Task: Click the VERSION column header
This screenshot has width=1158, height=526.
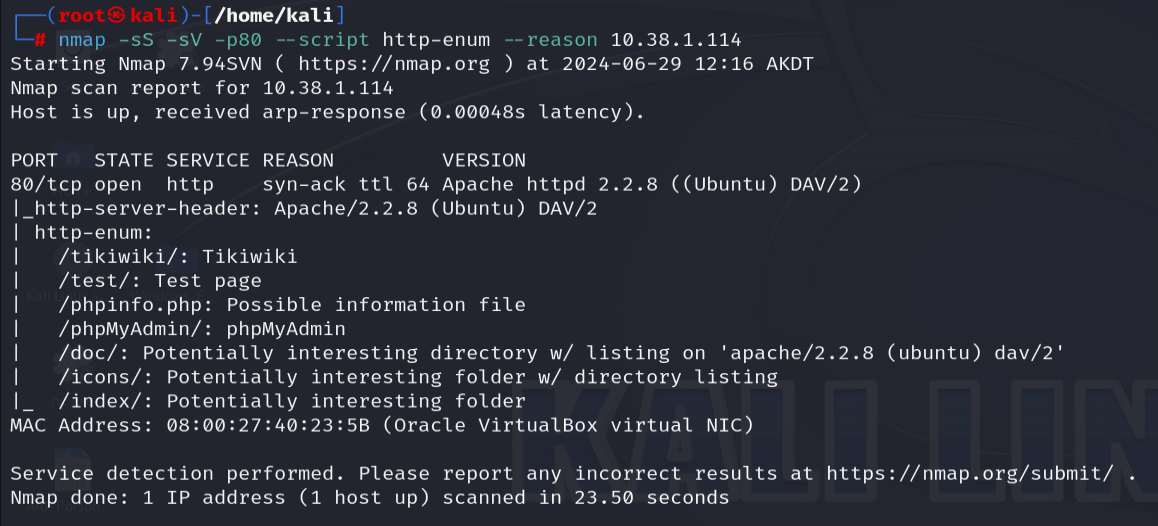Action: [484, 160]
